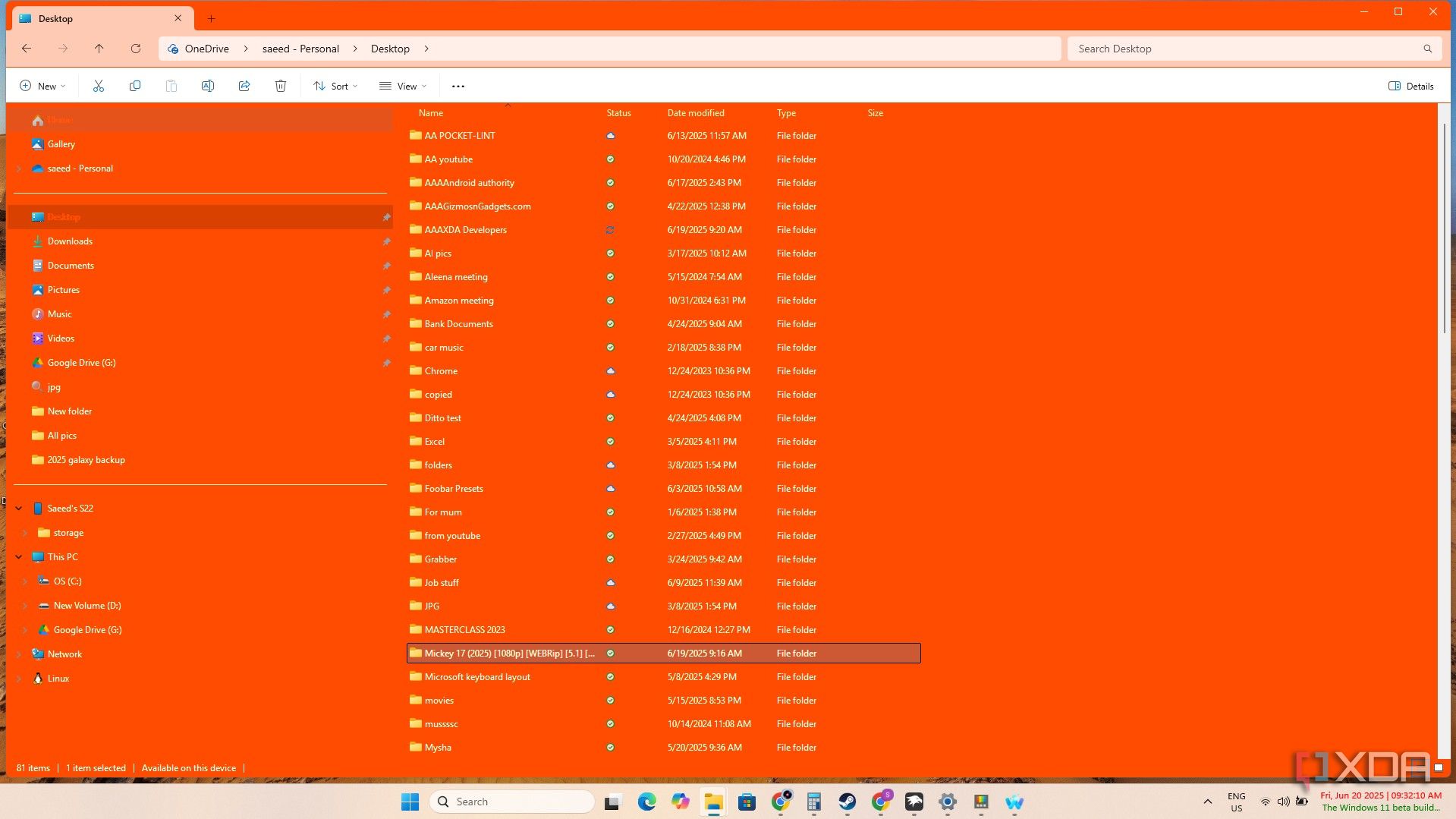This screenshot has height=819, width=1456.
Task: Click the search magnifier icon
Action: (x=1428, y=49)
